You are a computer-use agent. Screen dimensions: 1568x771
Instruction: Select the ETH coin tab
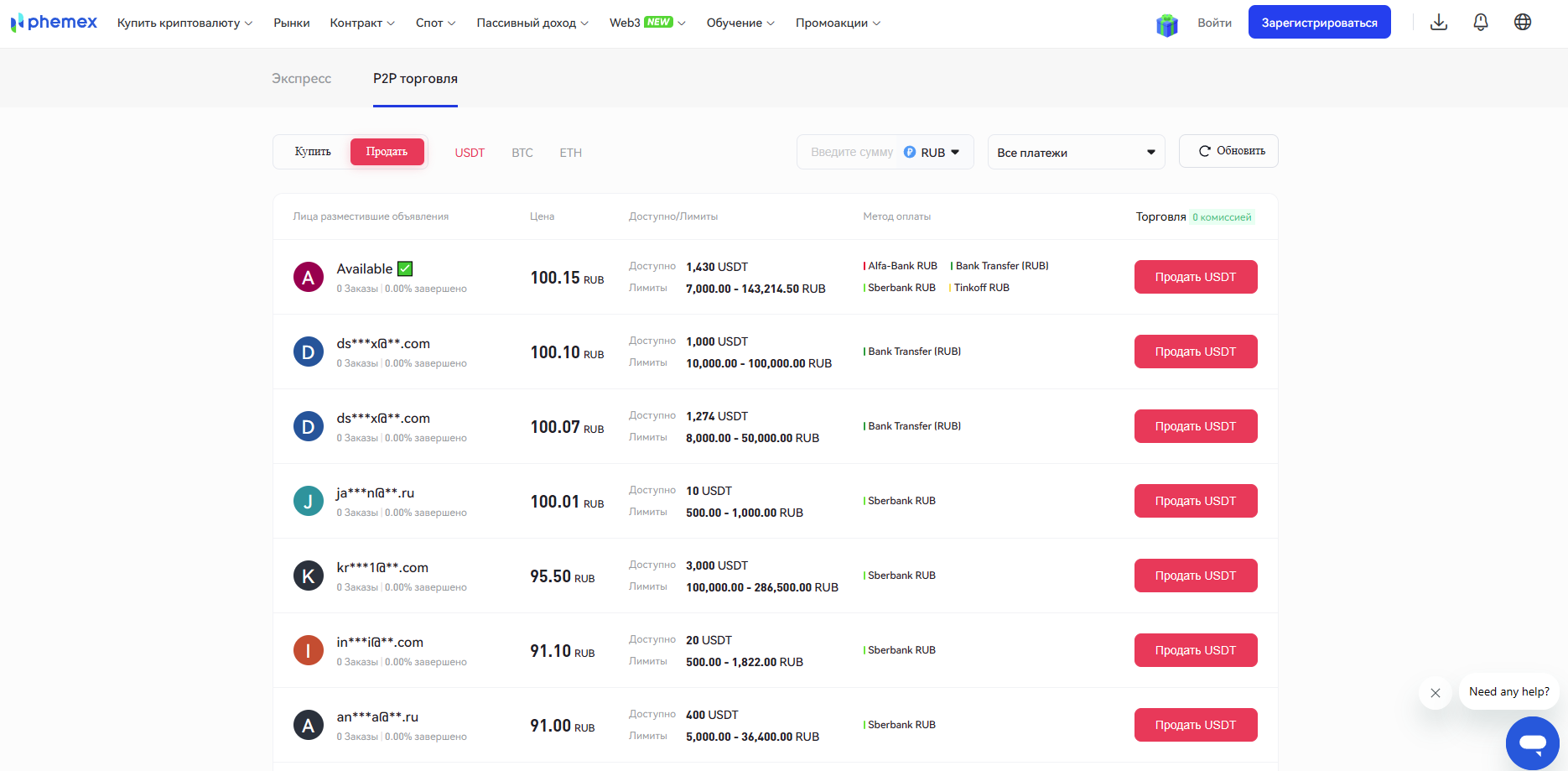[x=571, y=153]
